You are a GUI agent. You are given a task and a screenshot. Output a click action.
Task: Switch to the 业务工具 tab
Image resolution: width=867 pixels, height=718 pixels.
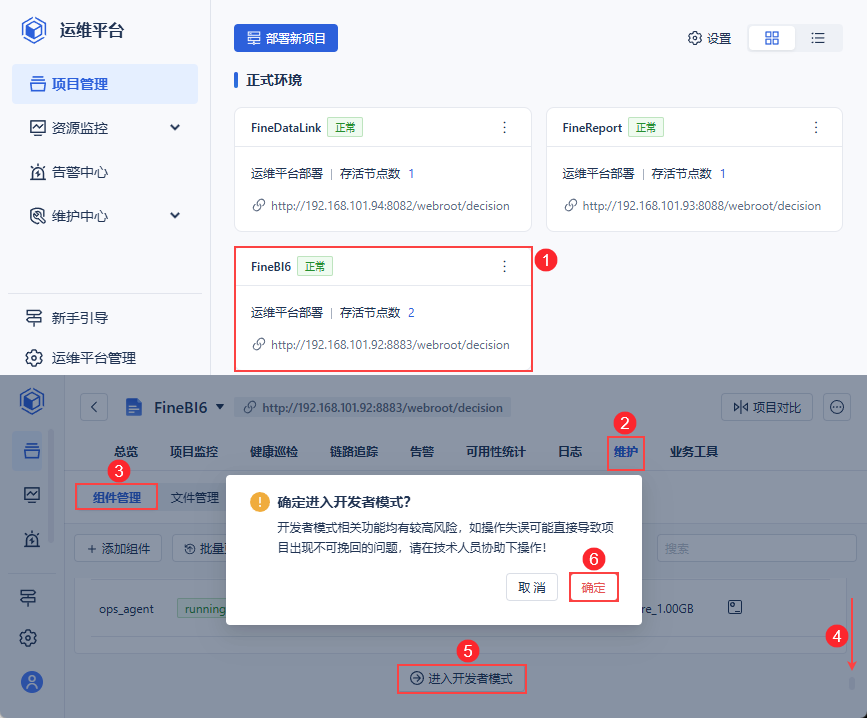693,452
